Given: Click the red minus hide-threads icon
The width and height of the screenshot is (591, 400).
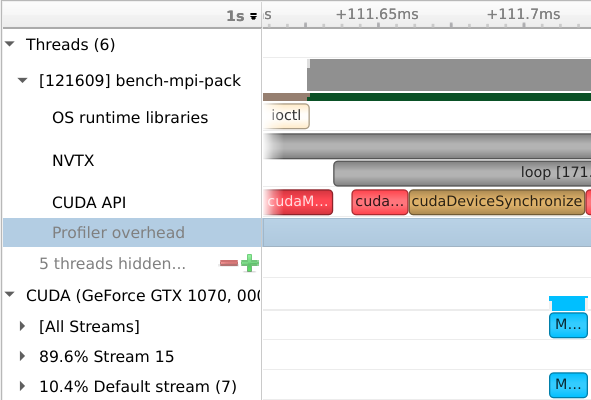Looking at the screenshot, I should tap(229, 263).
